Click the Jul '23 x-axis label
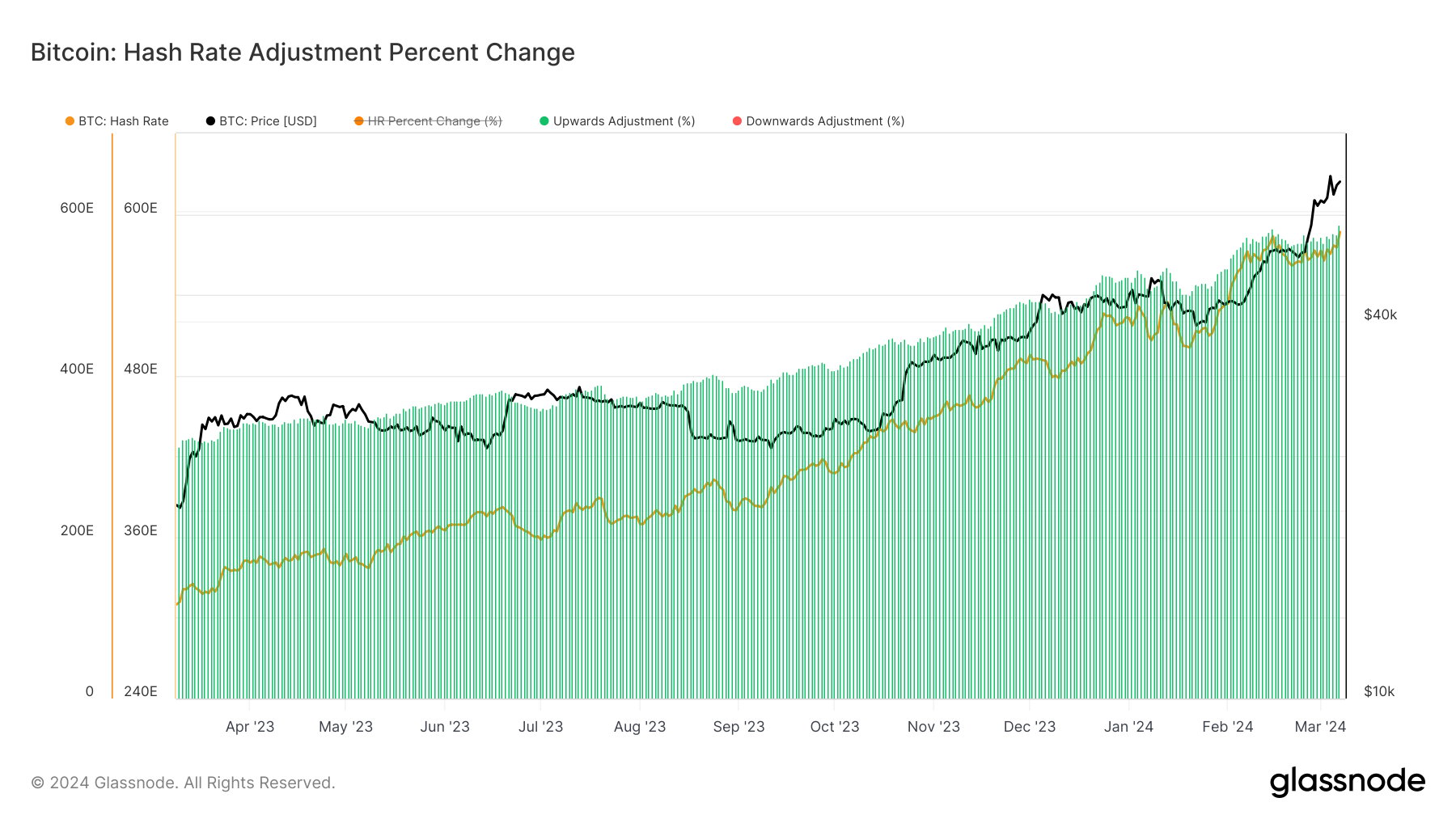1456x819 pixels. point(540,727)
